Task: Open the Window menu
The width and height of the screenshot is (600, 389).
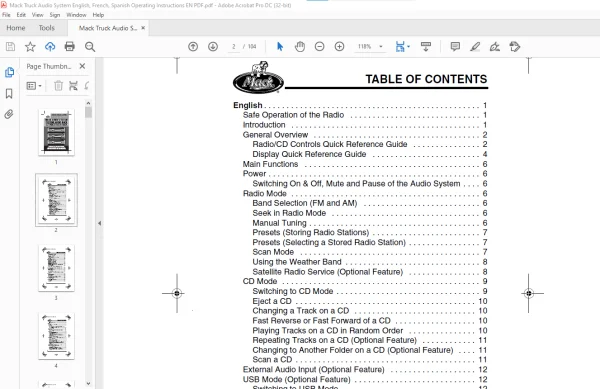Action: pyautogui.click(x=76, y=15)
